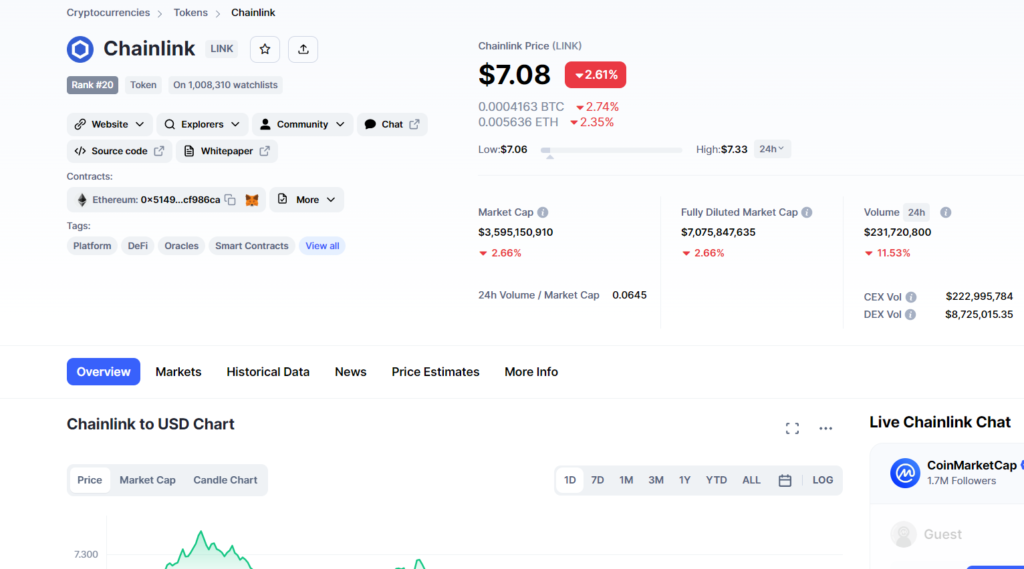1024x569 pixels.
Task: Expand the Explorers dropdown
Action: pos(204,124)
